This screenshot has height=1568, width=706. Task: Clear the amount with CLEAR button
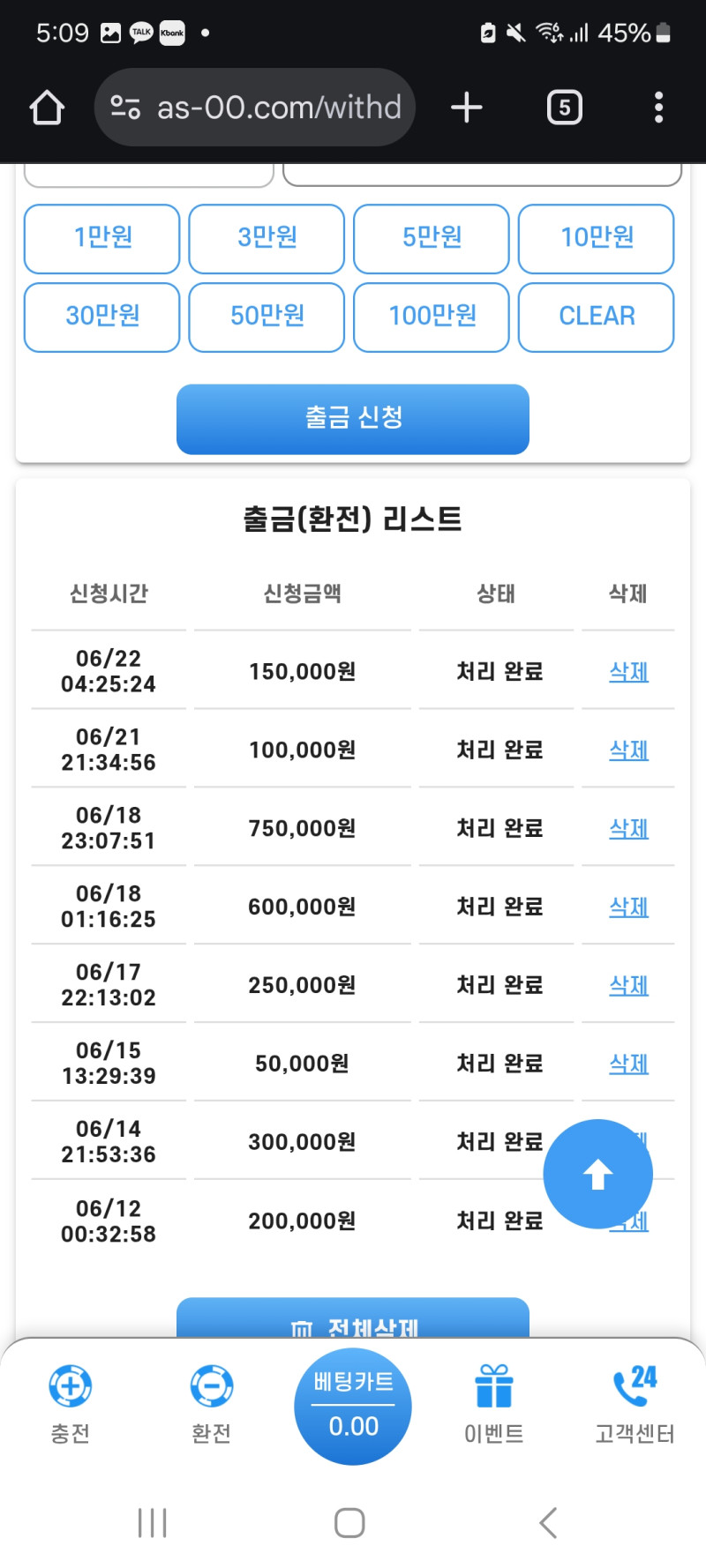(x=597, y=317)
